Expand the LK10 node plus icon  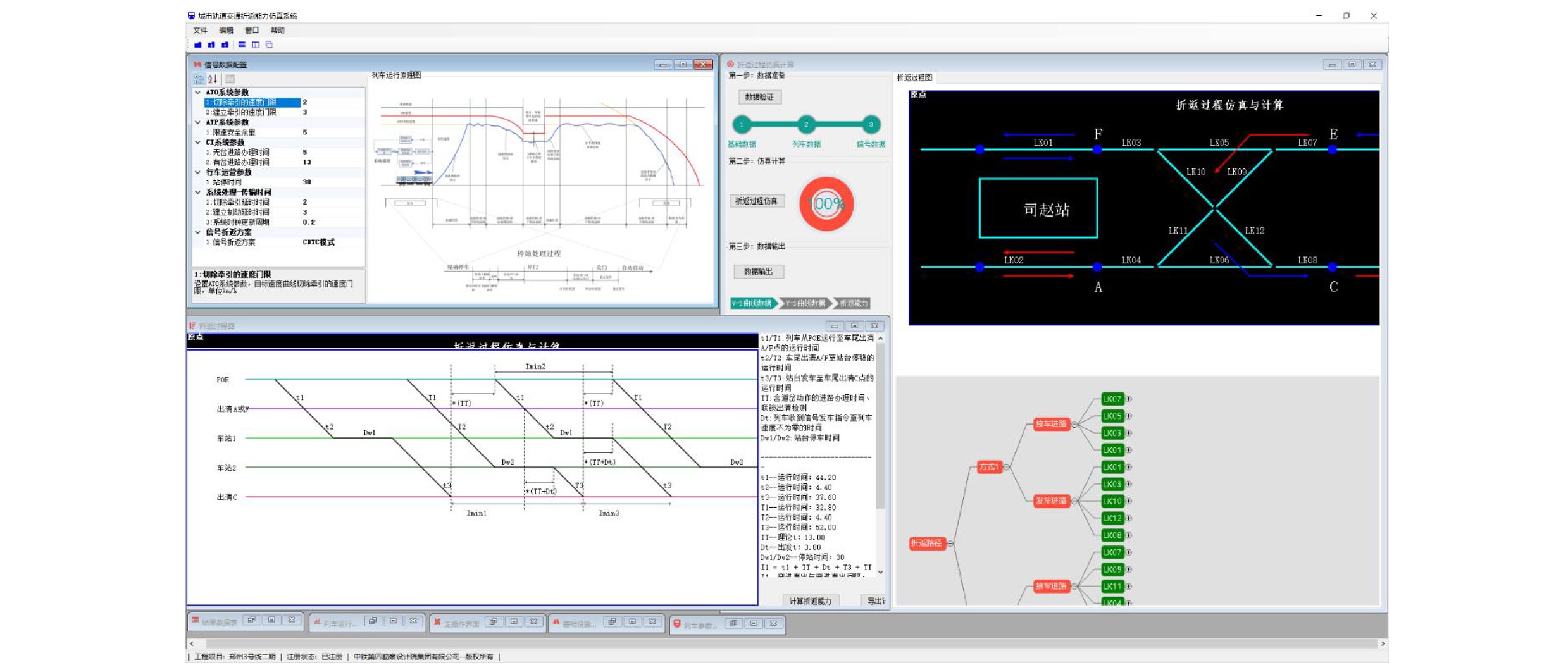[1129, 501]
